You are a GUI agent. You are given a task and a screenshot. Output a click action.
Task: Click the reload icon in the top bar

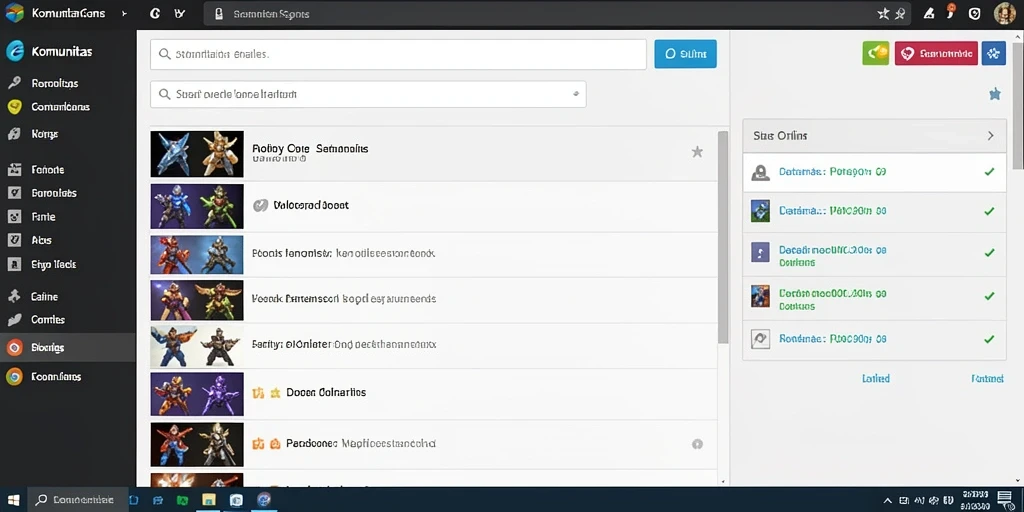click(x=155, y=13)
